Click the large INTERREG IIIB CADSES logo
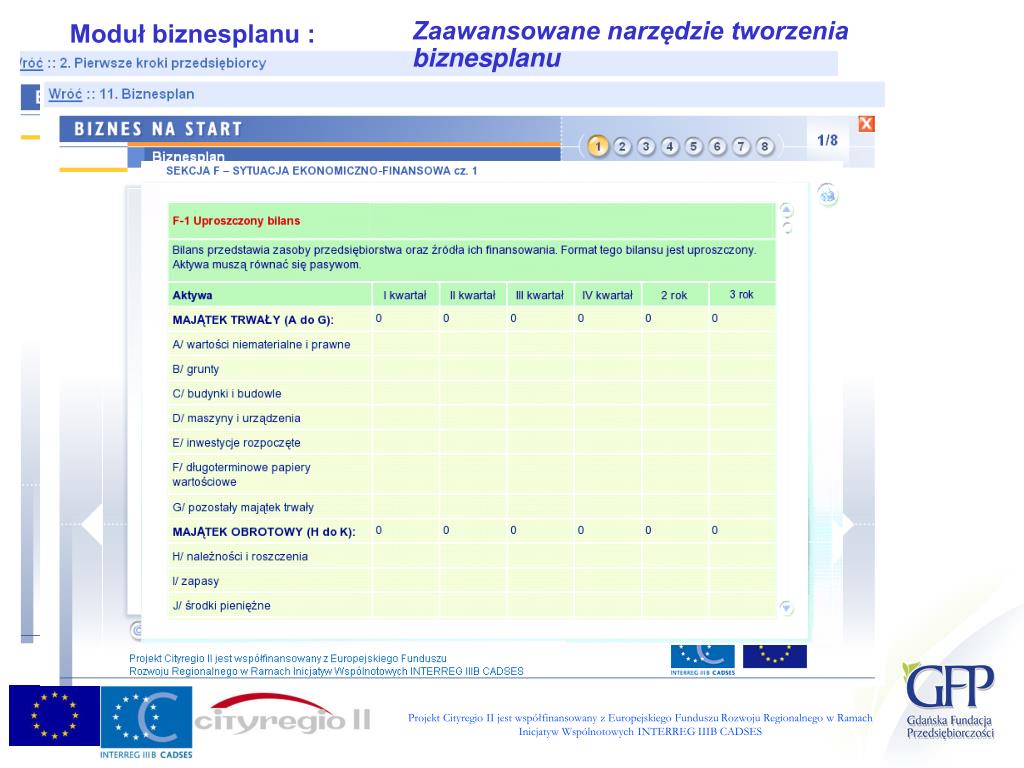Viewport: 1024px width, 768px height. coord(146,722)
